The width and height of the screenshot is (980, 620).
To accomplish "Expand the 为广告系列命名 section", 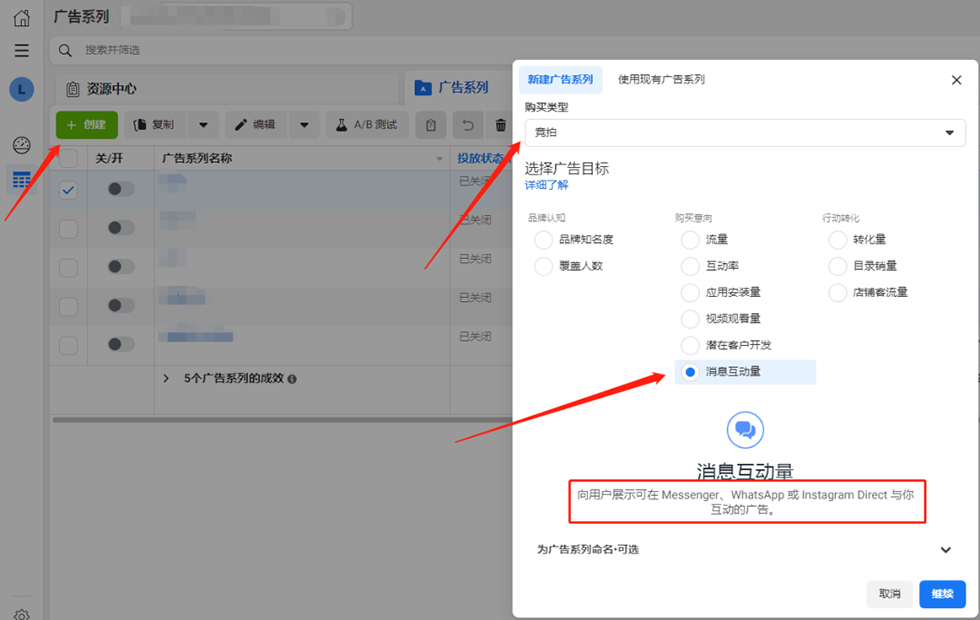I will point(945,550).
